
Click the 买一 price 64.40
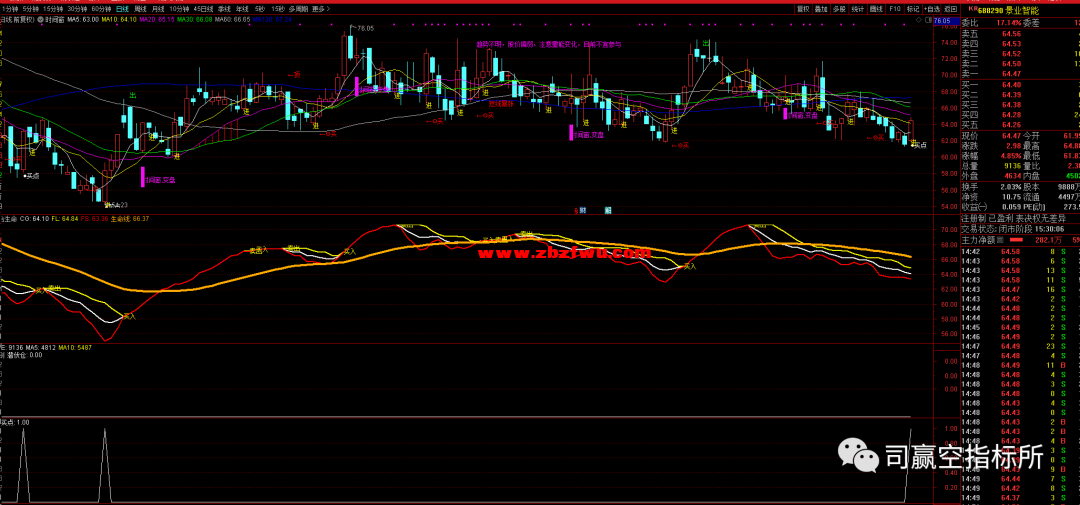click(1011, 85)
